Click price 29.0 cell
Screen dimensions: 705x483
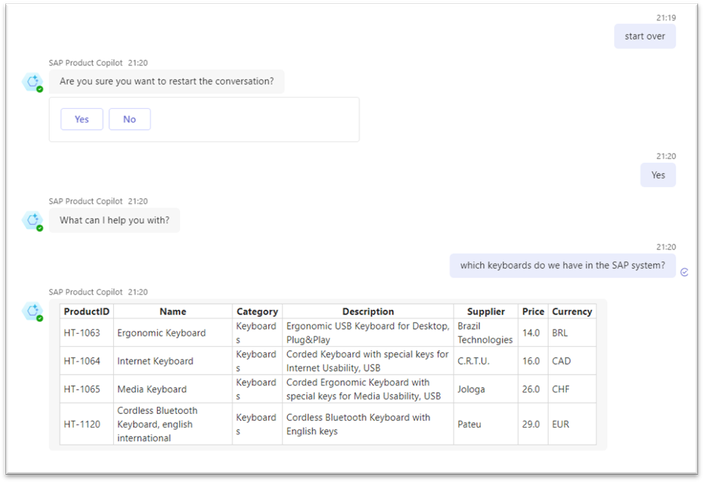coord(533,424)
